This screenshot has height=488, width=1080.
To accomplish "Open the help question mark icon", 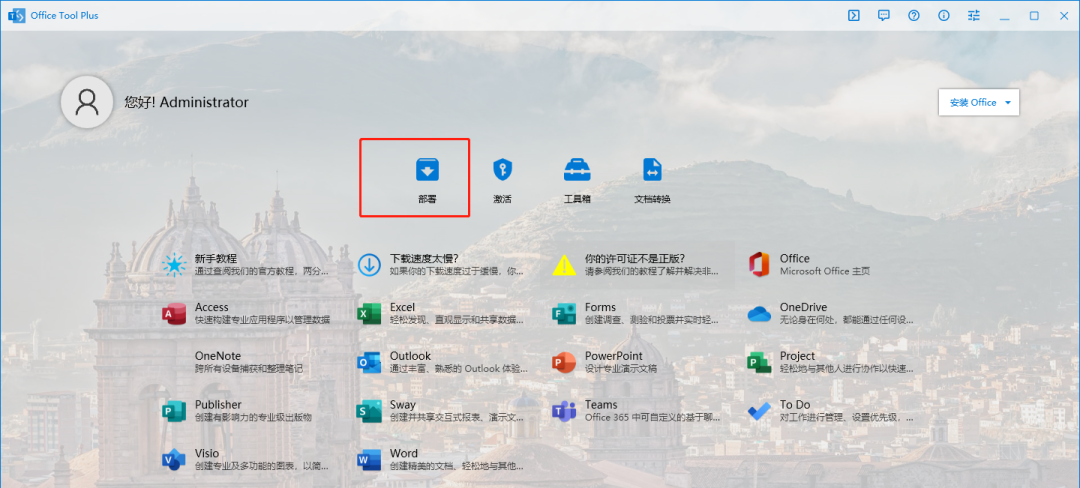I will click(x=914, y=16).
